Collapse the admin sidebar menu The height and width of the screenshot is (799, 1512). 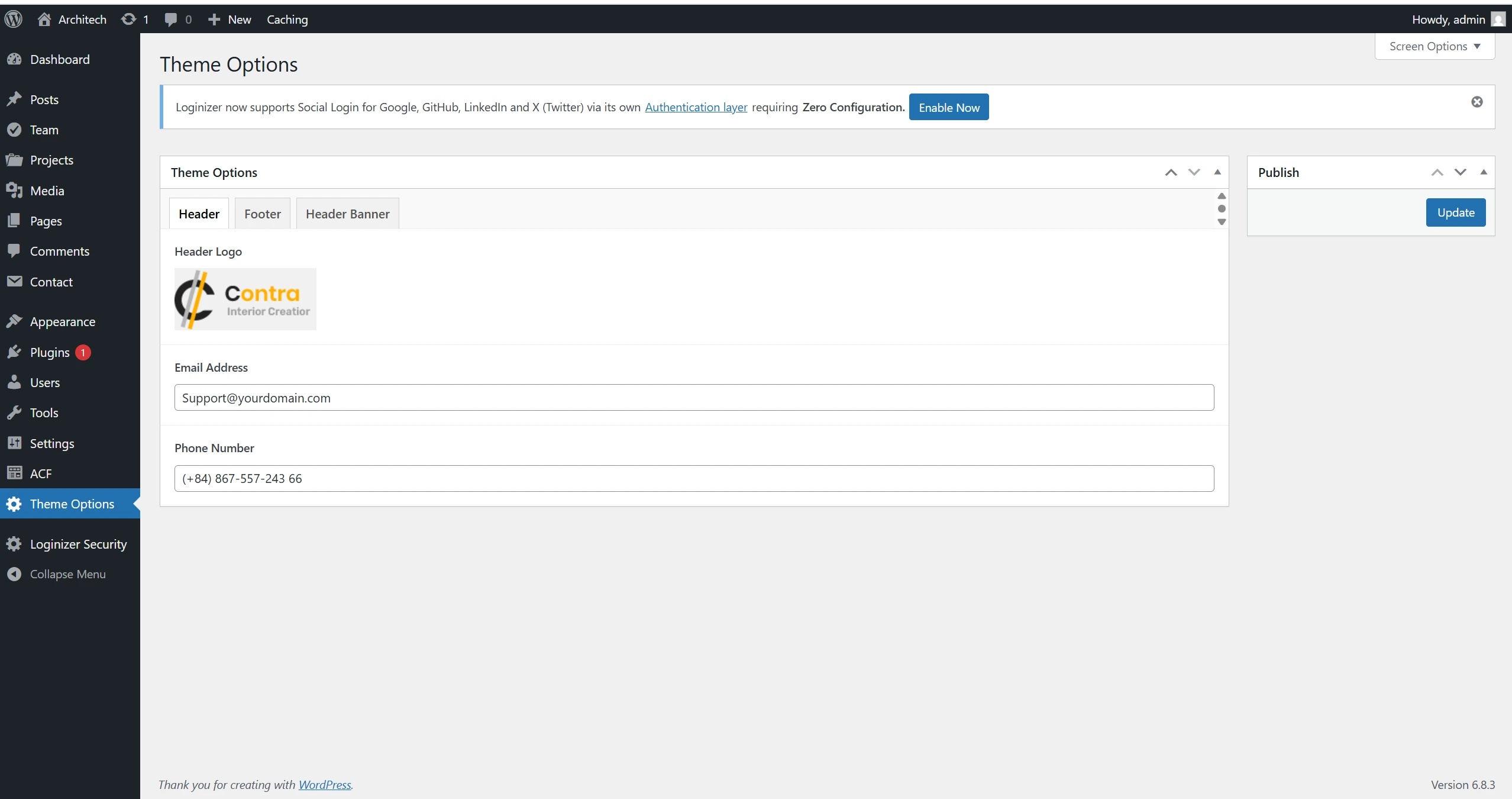tap(67, 574)
